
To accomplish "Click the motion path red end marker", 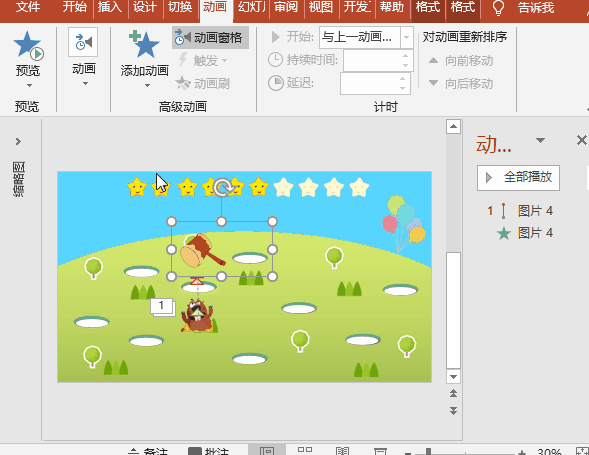I will tap(197, 281).
